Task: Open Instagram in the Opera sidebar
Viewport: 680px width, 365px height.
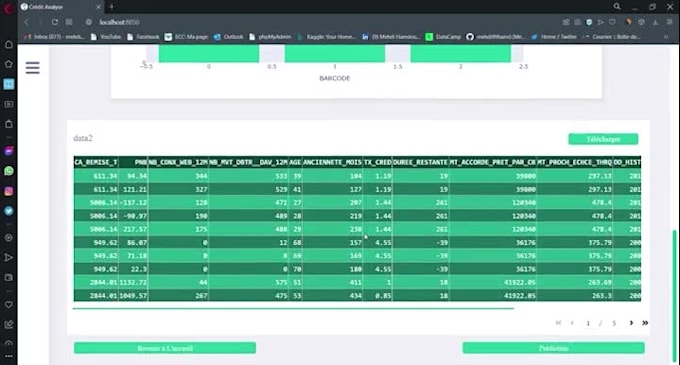Action: click(9, 191)
